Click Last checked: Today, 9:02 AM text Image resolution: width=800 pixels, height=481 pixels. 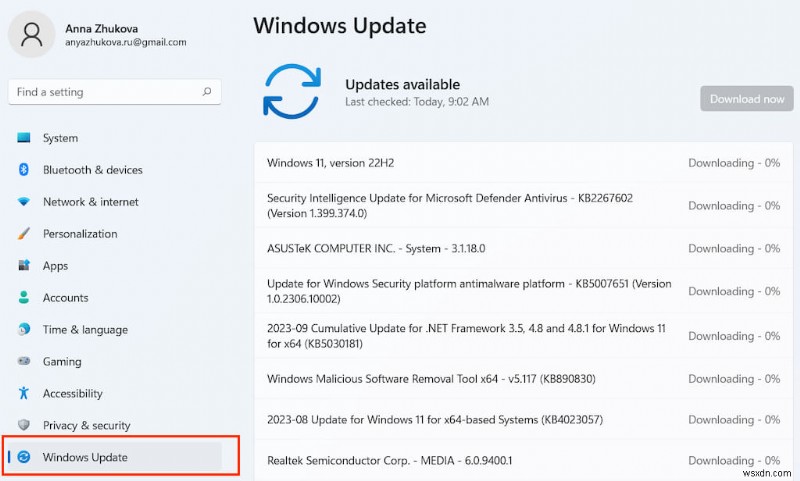[x=417, y=102]
